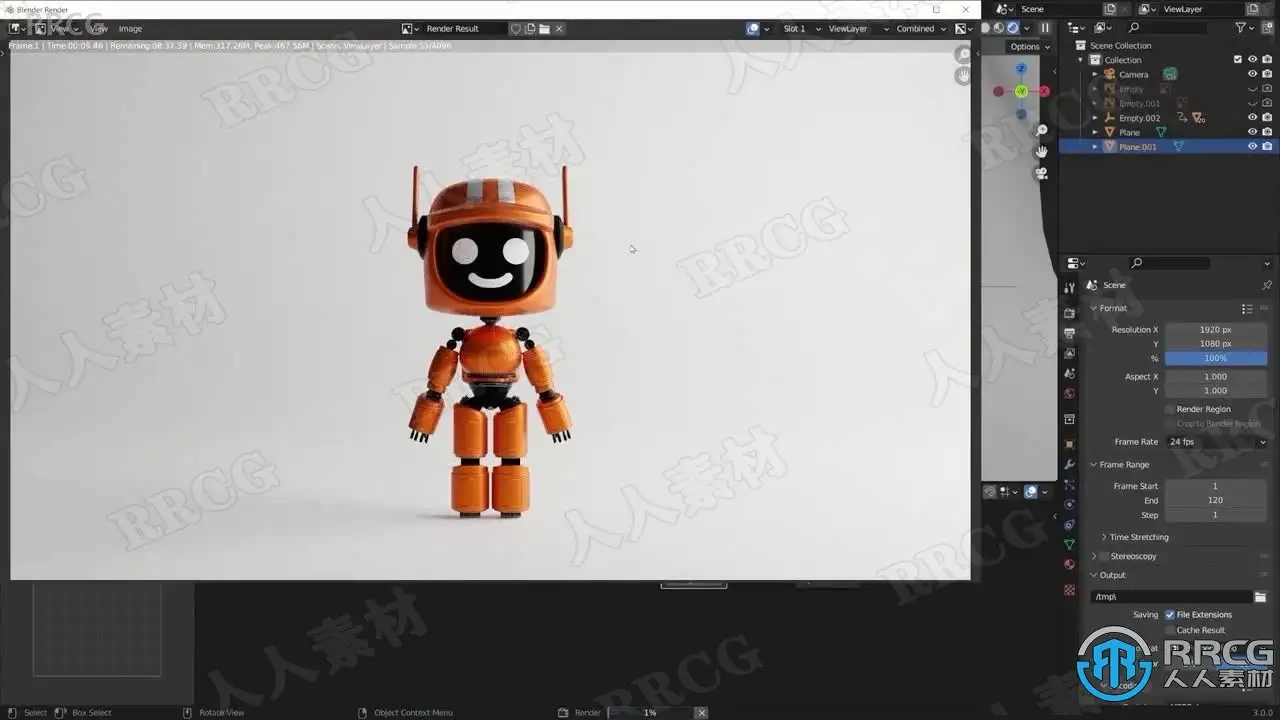The width and height of the screenshot is (1280, 720).
Task: Switch viewport to solid shading
Action: click(986, 28)
